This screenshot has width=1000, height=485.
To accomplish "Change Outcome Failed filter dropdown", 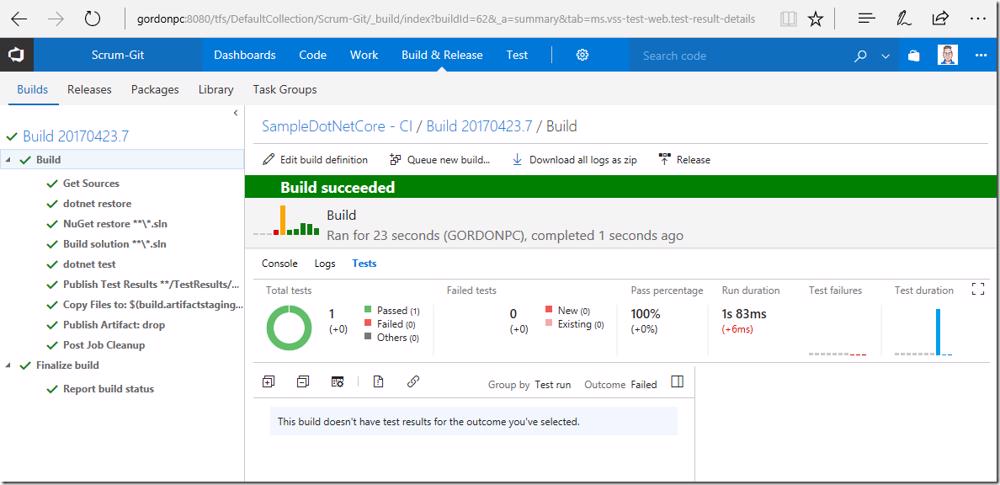I will 643,385.
